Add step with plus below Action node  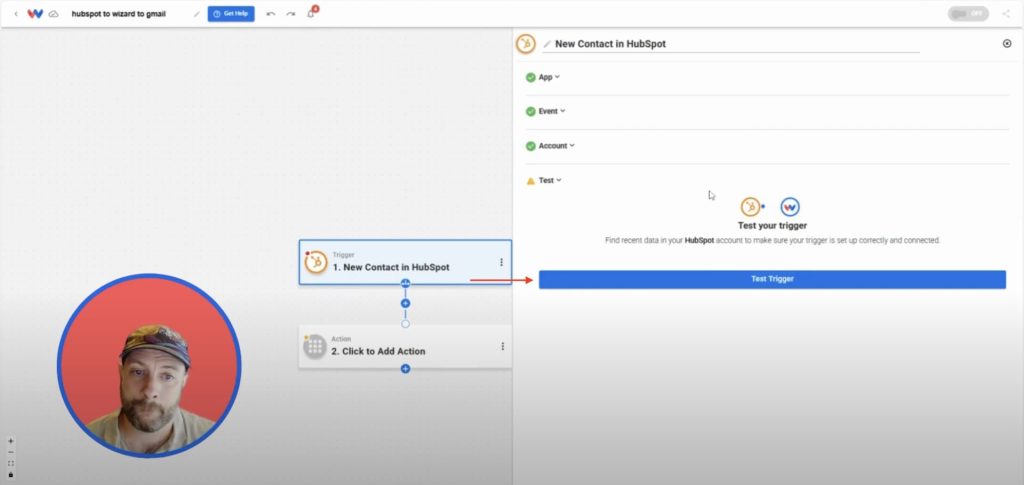[x=406, y=369]
